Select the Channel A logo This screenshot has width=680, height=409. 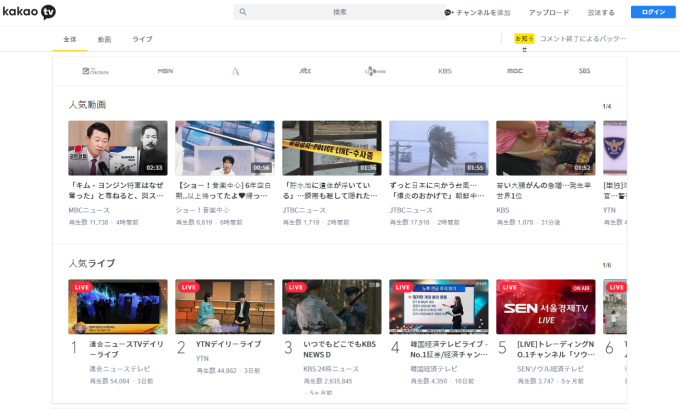coord(235,71)
